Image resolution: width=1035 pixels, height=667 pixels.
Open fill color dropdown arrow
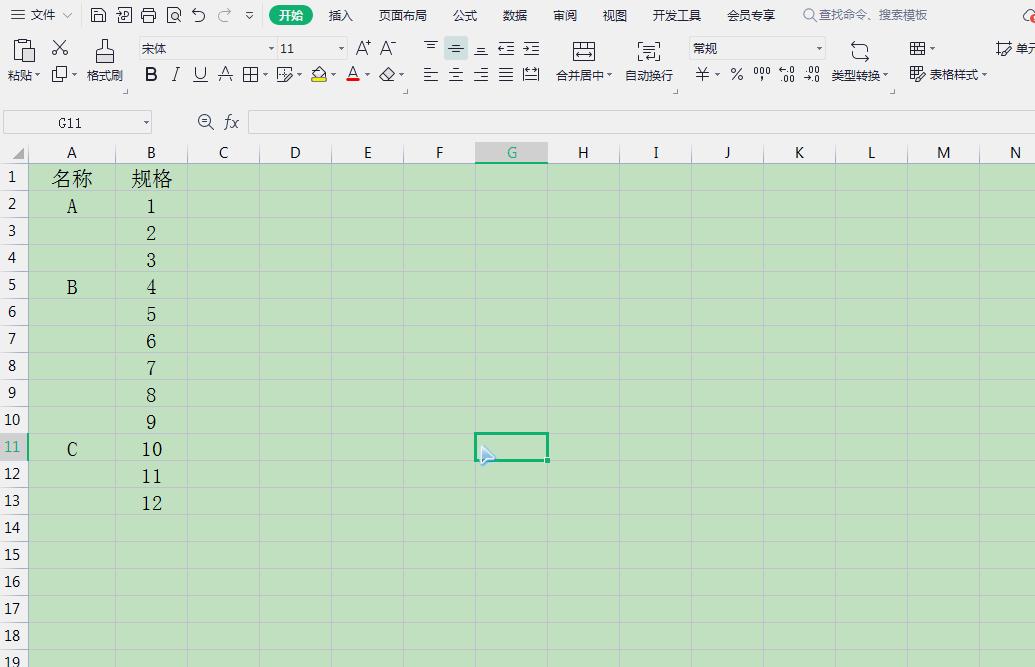[x=333, y=75]
